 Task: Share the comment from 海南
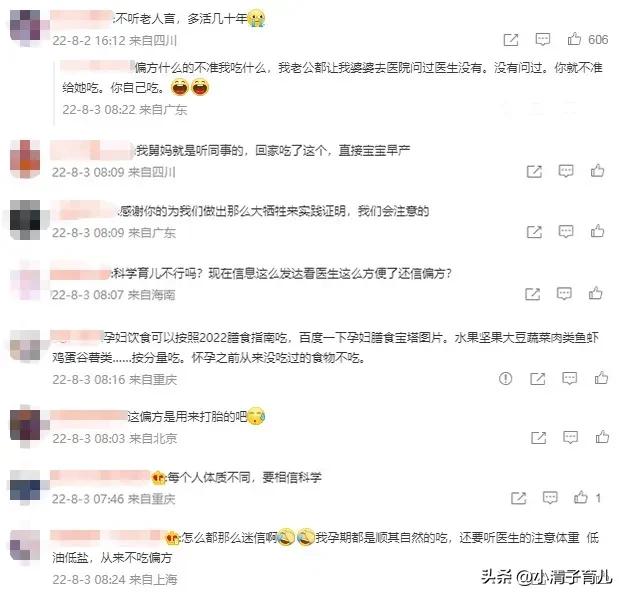pos(532,294)
